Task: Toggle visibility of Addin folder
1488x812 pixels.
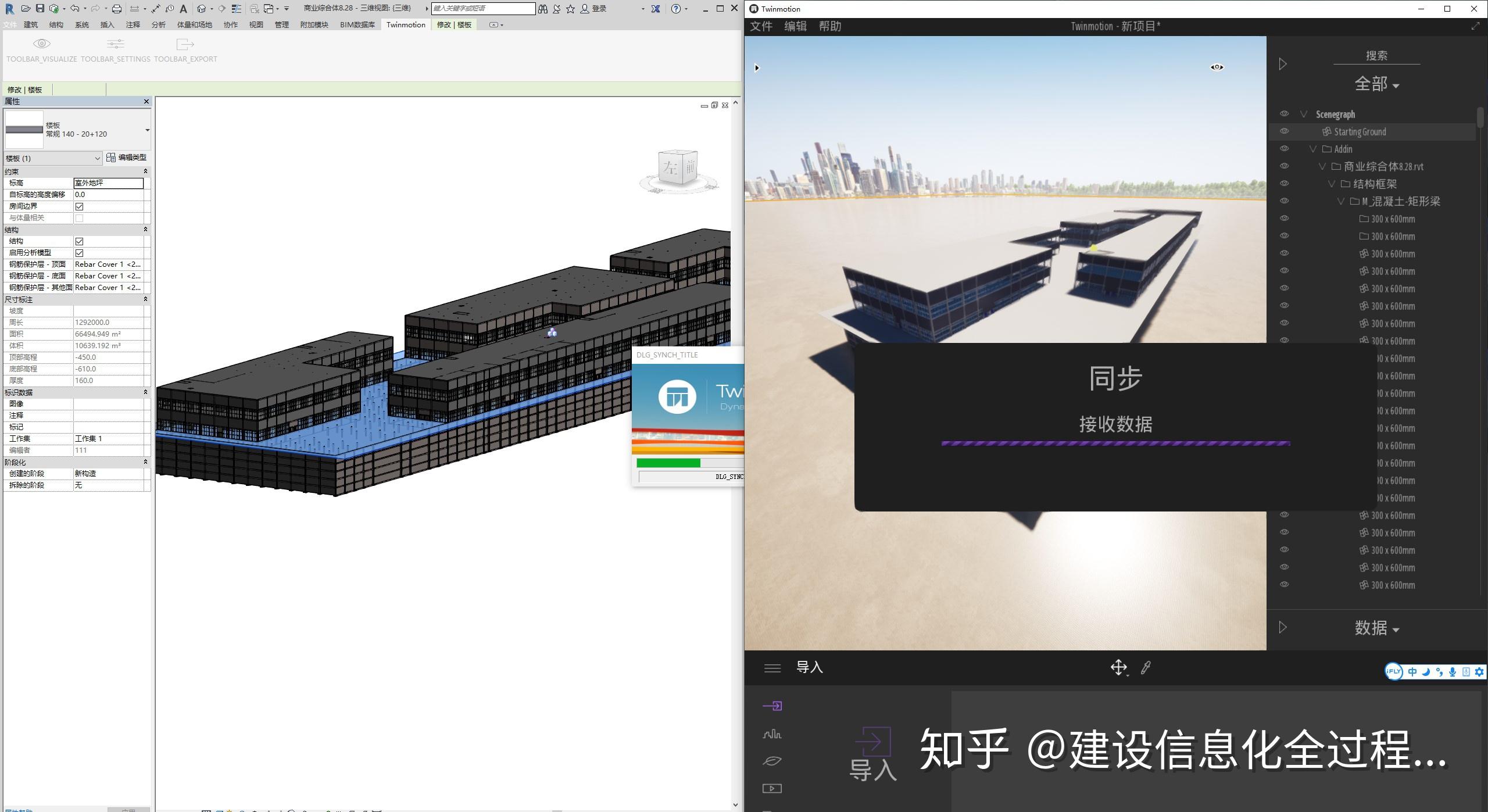Action: [x=1284, y=149]
